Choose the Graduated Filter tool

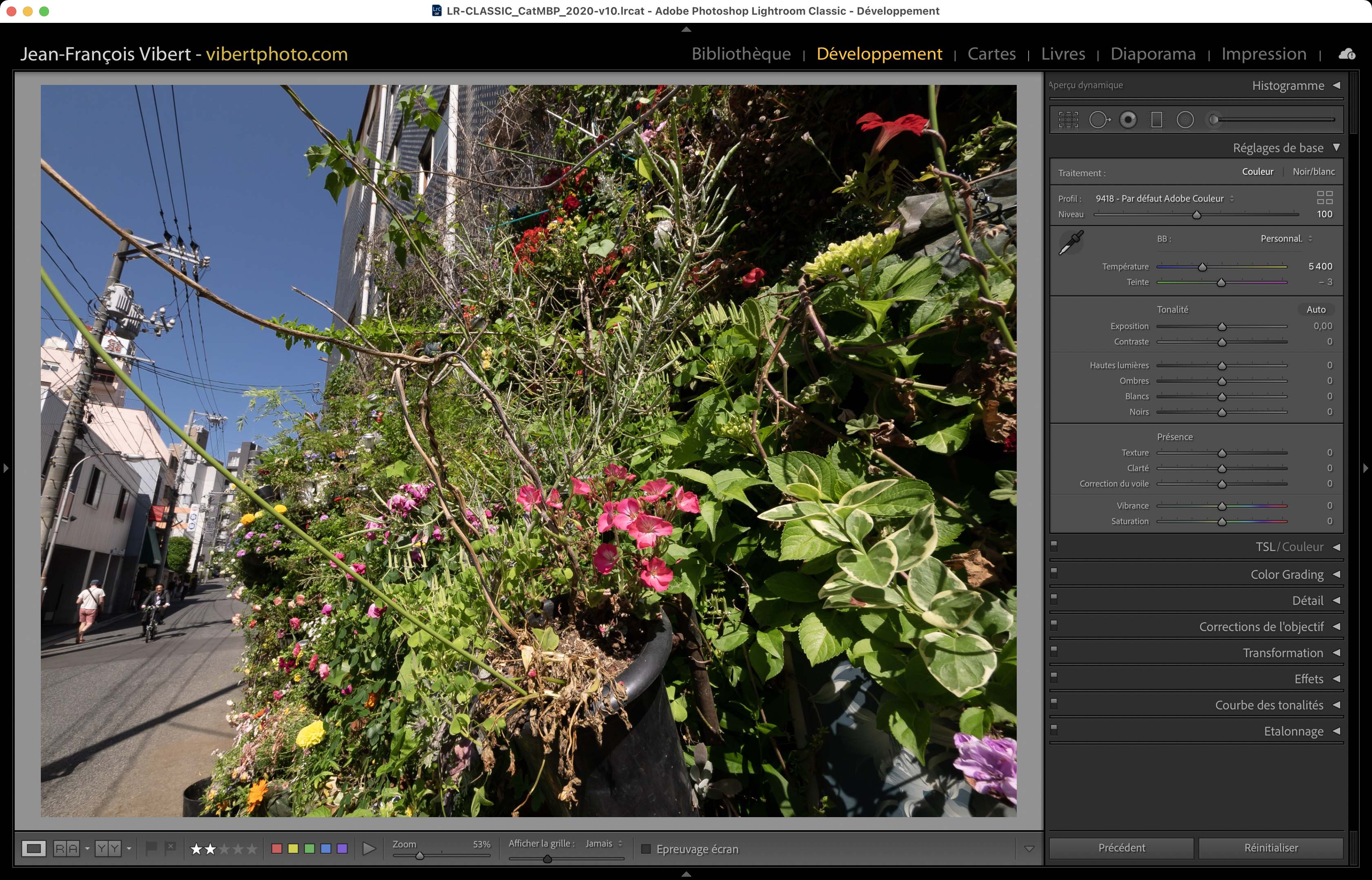pyautogui.click(x=1156, y=120)
